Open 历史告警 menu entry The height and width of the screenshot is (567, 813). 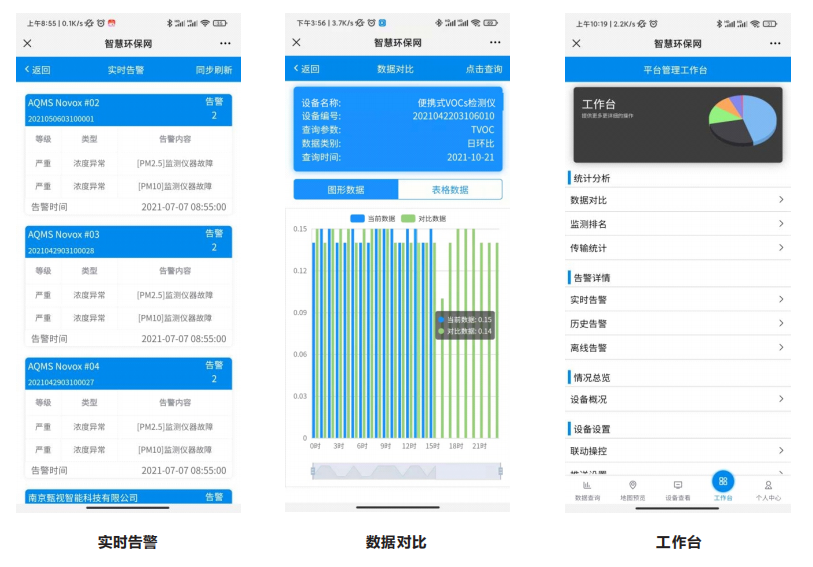click(678, 324)
